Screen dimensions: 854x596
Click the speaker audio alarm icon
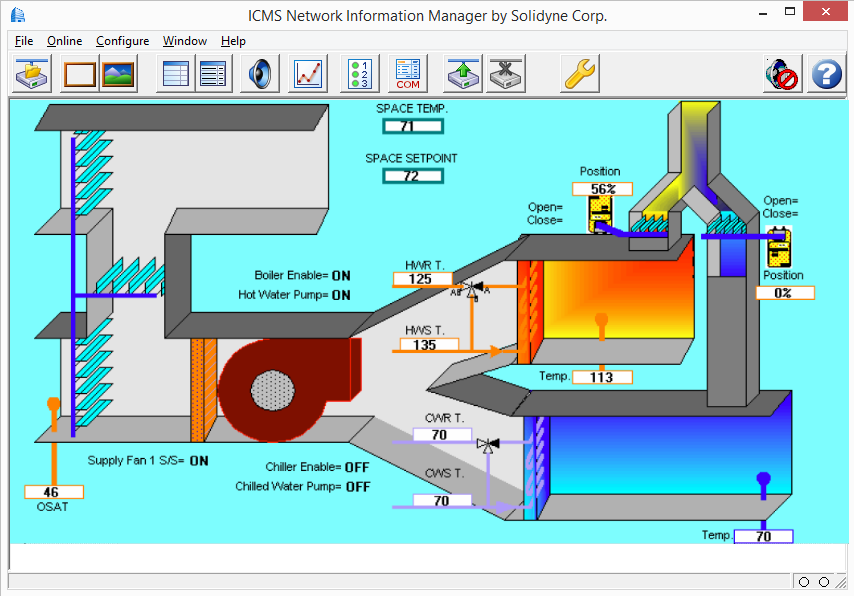tap(259, 73)
